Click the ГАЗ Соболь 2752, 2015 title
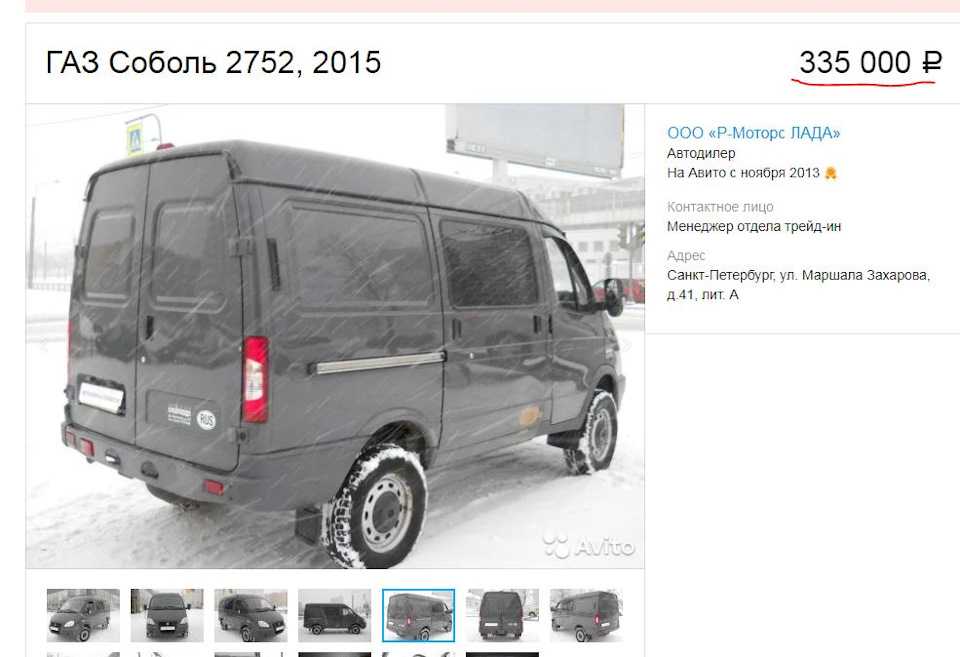This screenshot has width=960, height=657. (x=214, y=62)
